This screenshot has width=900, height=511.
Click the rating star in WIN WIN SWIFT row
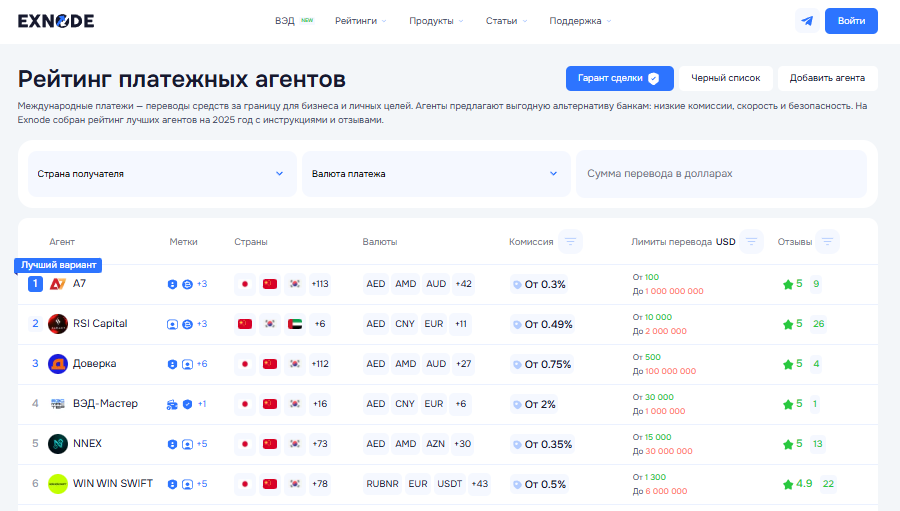[788, 485]
